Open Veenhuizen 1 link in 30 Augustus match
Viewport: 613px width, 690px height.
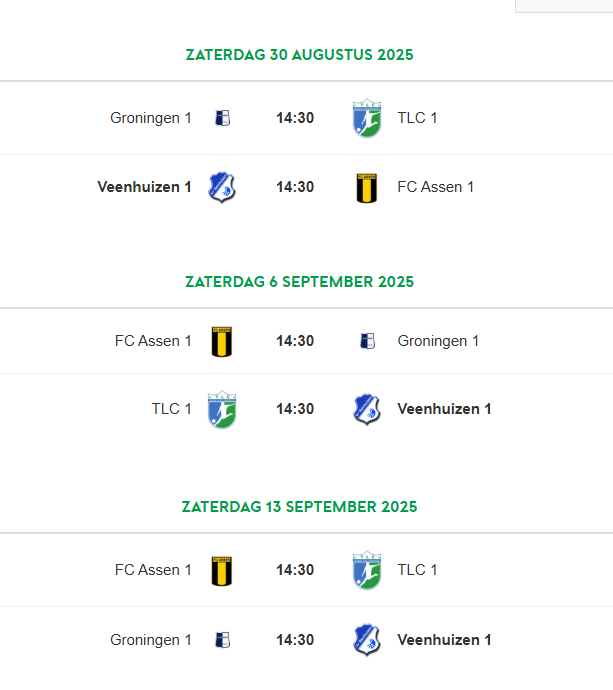tap(144, 187)
